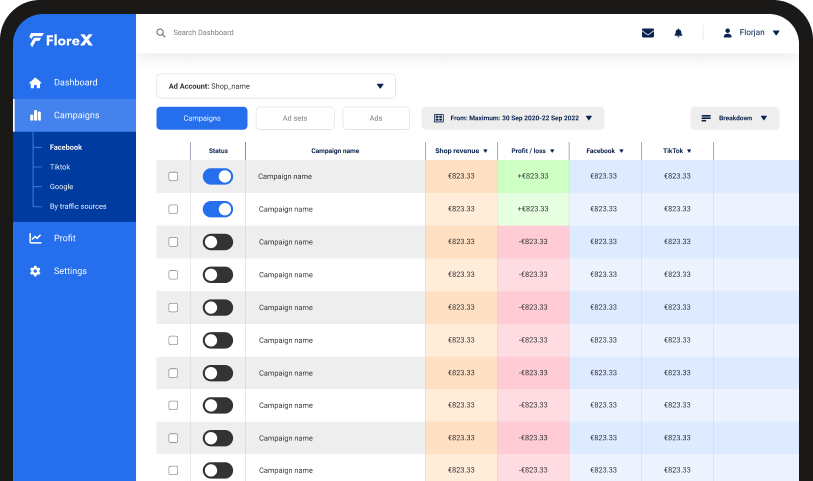Switch to the Ad sets tab
The width and height of the screenshot is (813, 481).
[x=295, y=118]
